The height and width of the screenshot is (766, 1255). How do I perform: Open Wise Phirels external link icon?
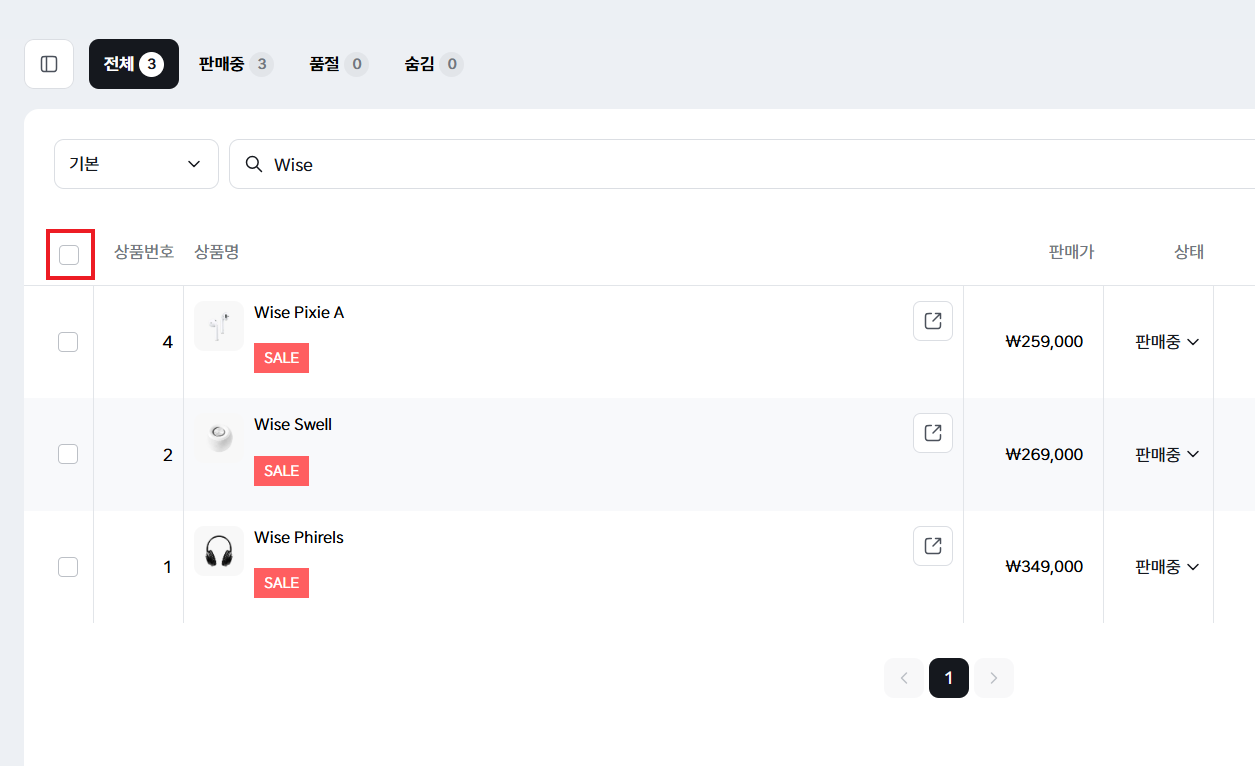[x=933, y=546]
